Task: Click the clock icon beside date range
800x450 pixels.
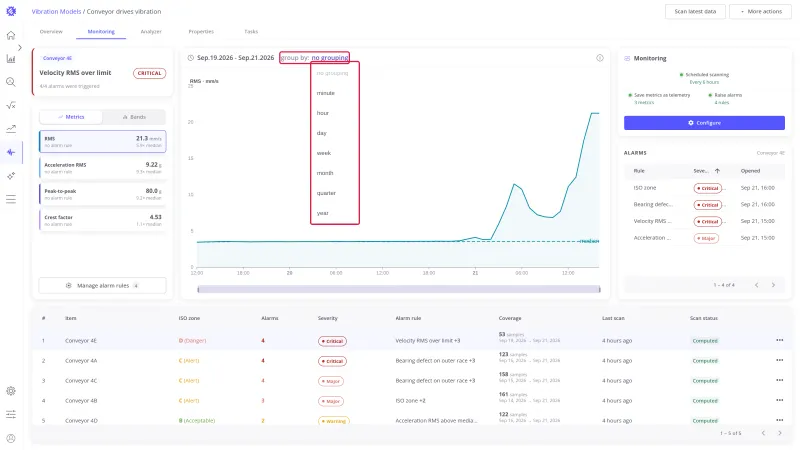Action: tap(190, 58)
